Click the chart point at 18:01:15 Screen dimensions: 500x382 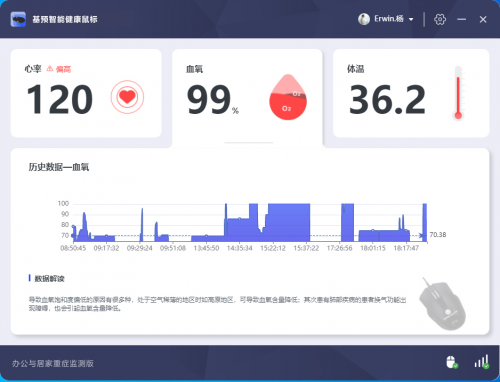point(373,230)
